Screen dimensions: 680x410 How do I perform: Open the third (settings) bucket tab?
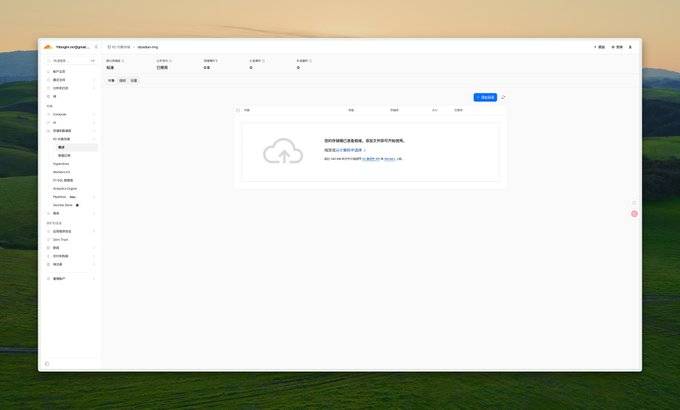133,80
